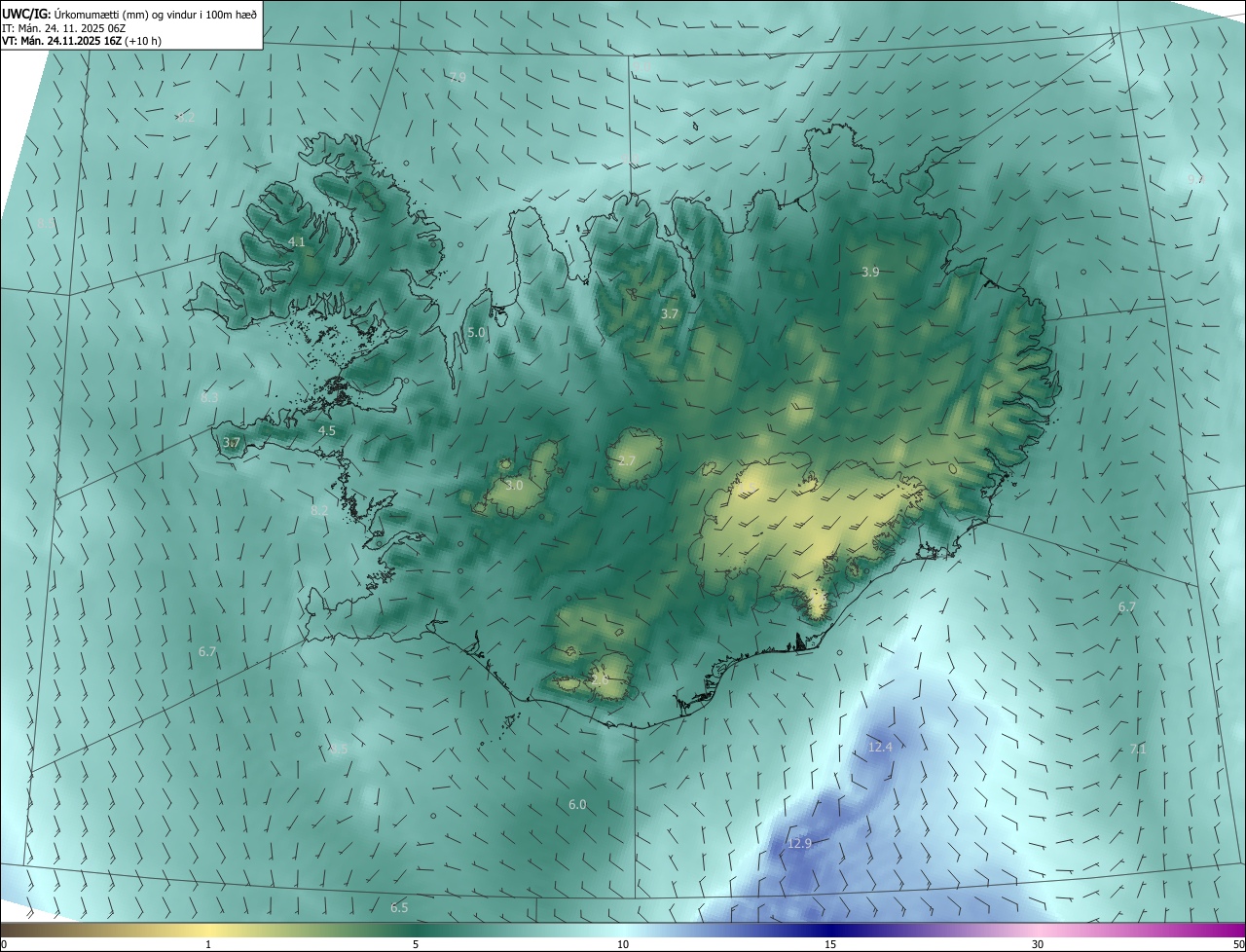This screenshot has height=952, width=1246.
Task: Select the 'IT: Mán. 24. 11. 2025 06Z' line
Action: [x=64, y=28]
